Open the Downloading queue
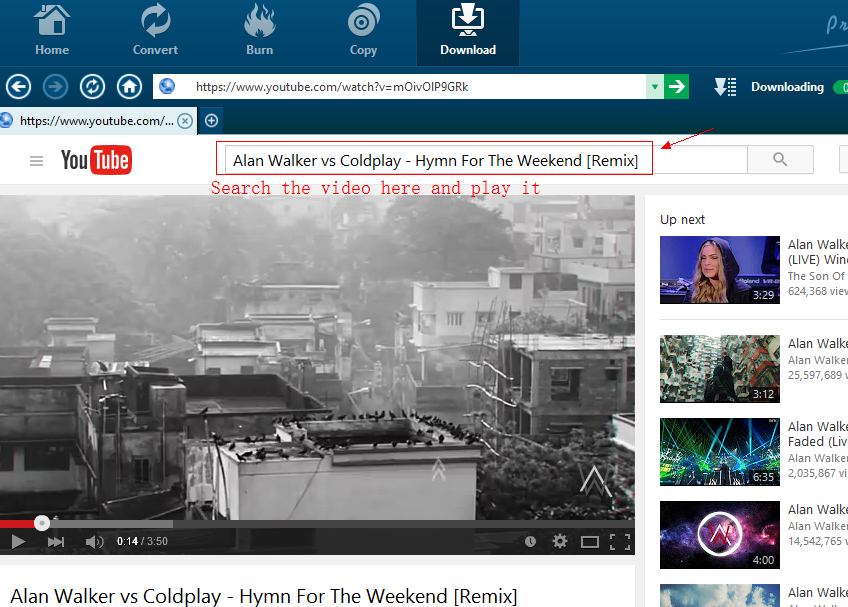The image size is (848, 607). (x=787, y=87)
